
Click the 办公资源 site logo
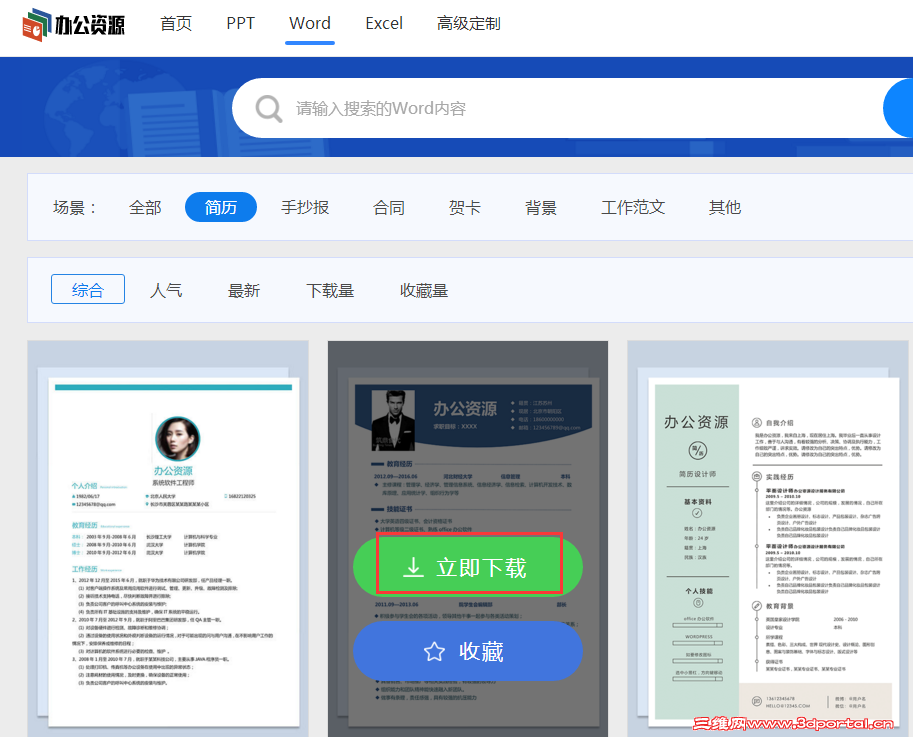point(73,24)
